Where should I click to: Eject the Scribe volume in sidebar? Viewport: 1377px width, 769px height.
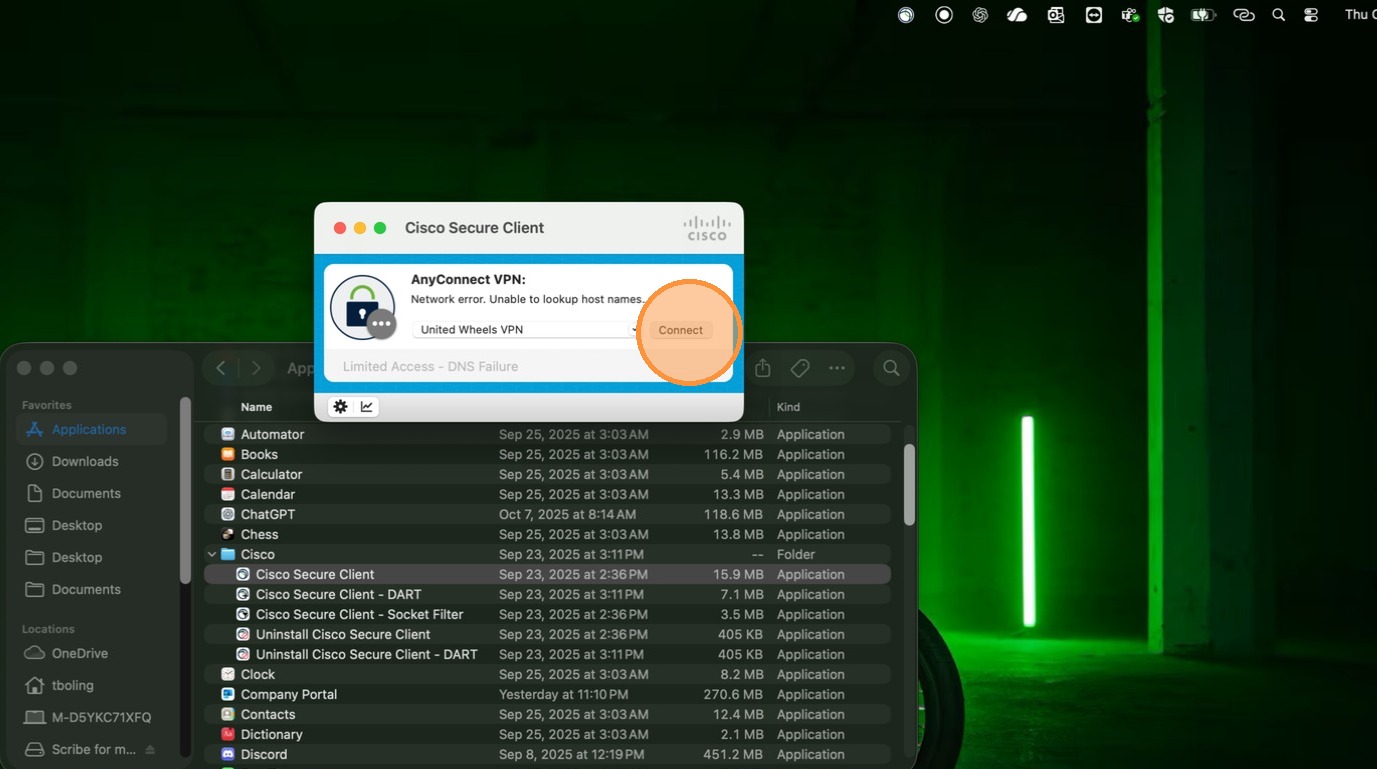(150, 750)
